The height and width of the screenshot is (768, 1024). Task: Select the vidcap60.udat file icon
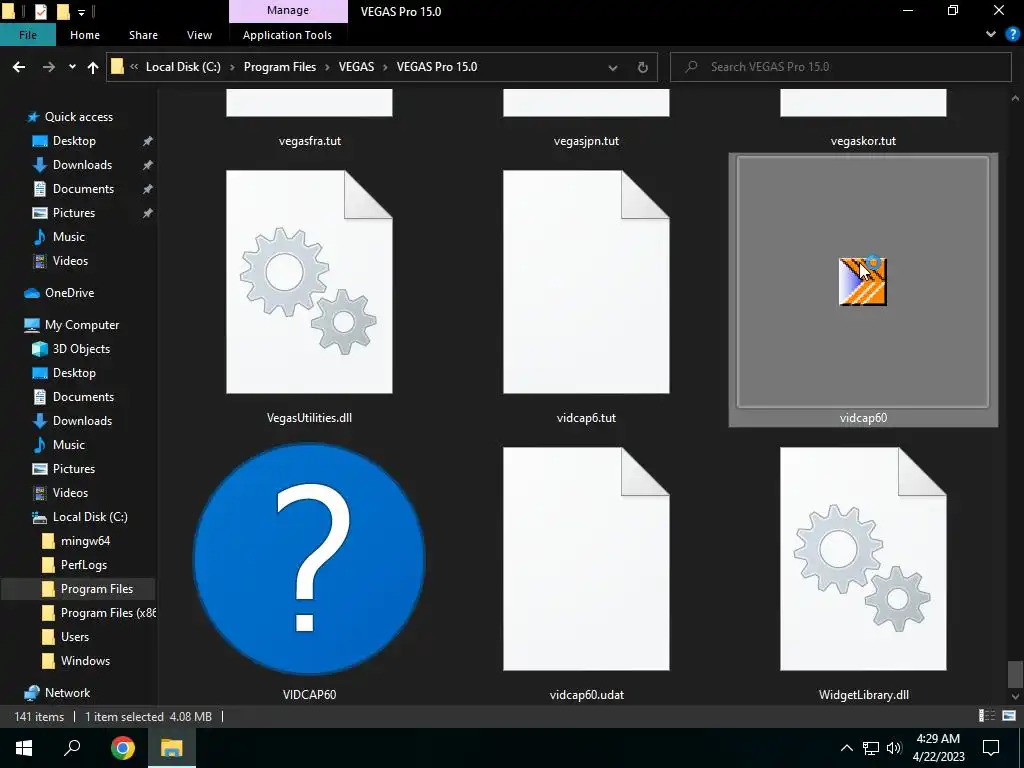tap(586, 559)
